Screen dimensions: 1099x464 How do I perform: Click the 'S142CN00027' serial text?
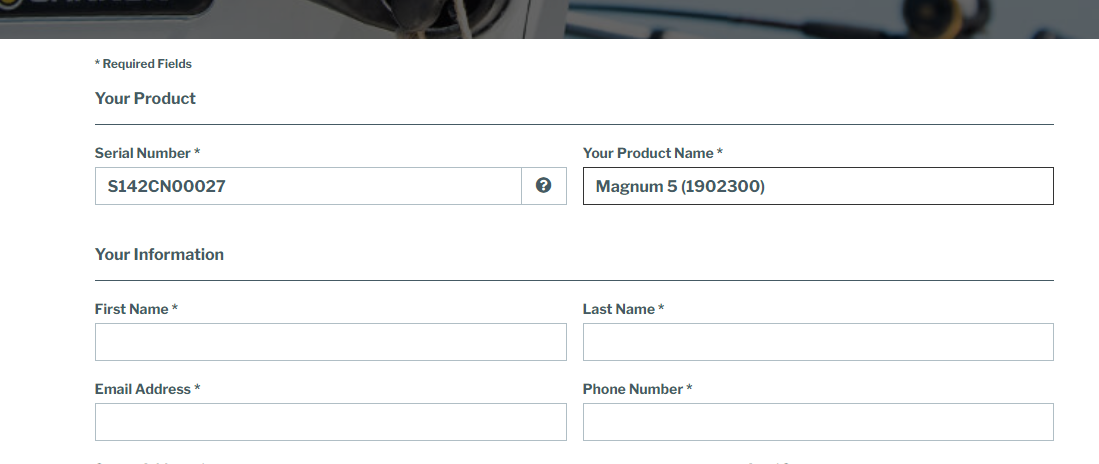click(166, 186)
